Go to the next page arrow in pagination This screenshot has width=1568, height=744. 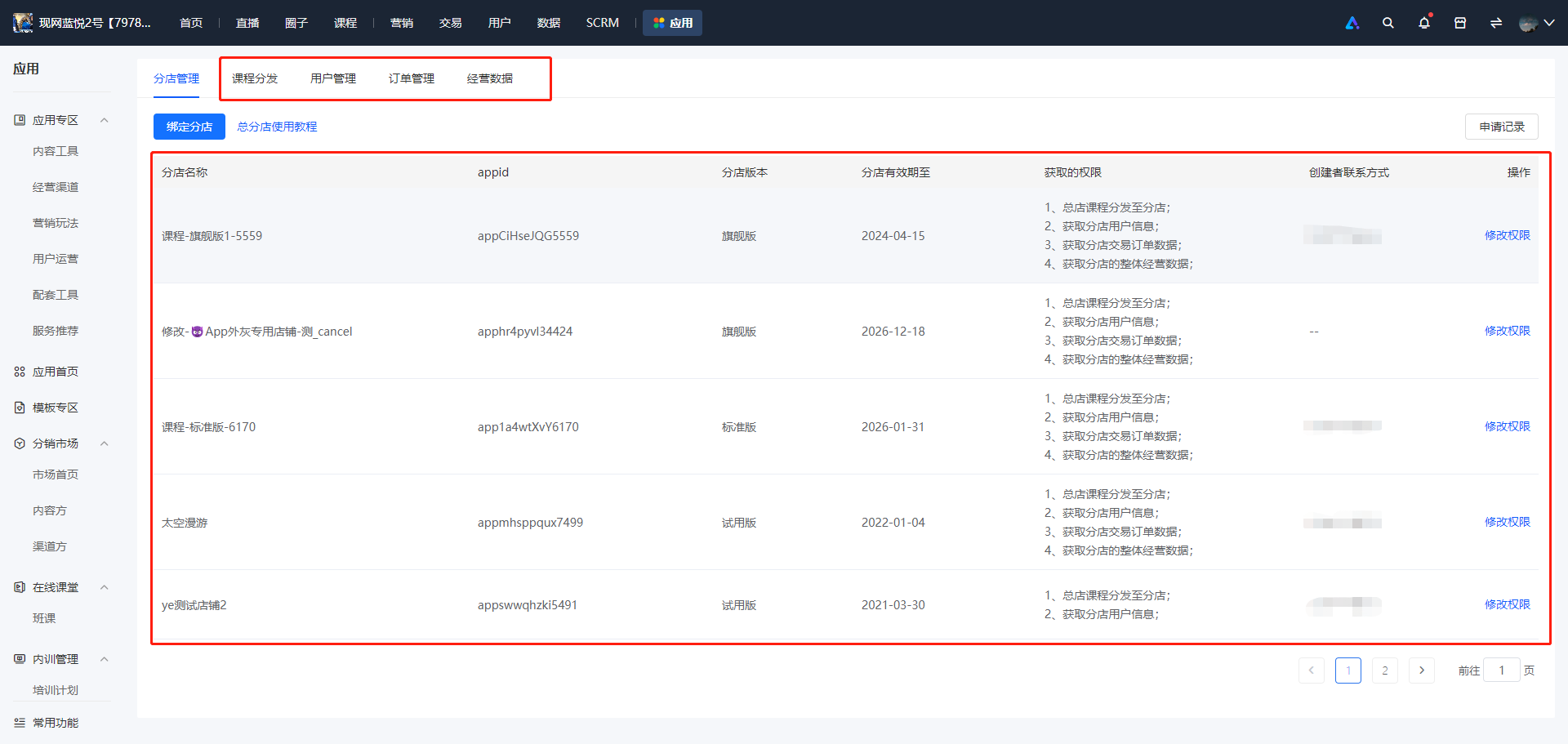pos(1422,670)
